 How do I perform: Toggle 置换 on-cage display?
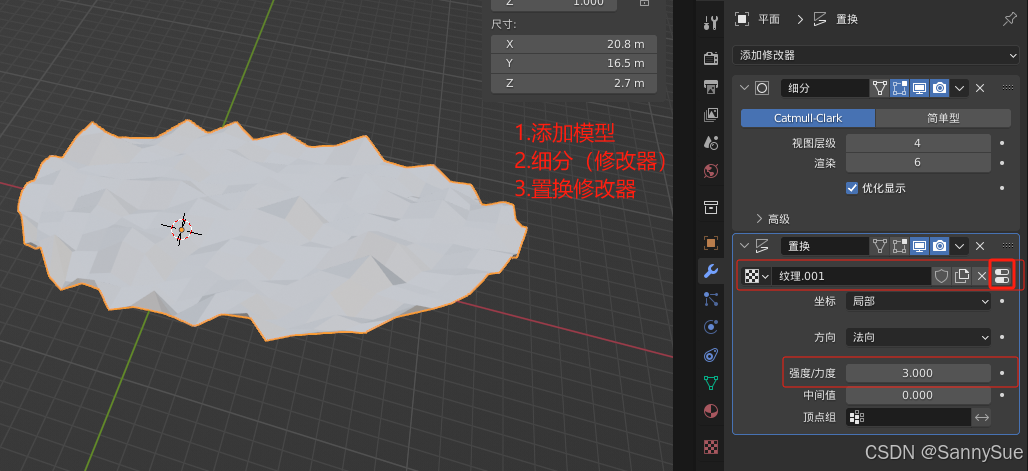point(879,246)
